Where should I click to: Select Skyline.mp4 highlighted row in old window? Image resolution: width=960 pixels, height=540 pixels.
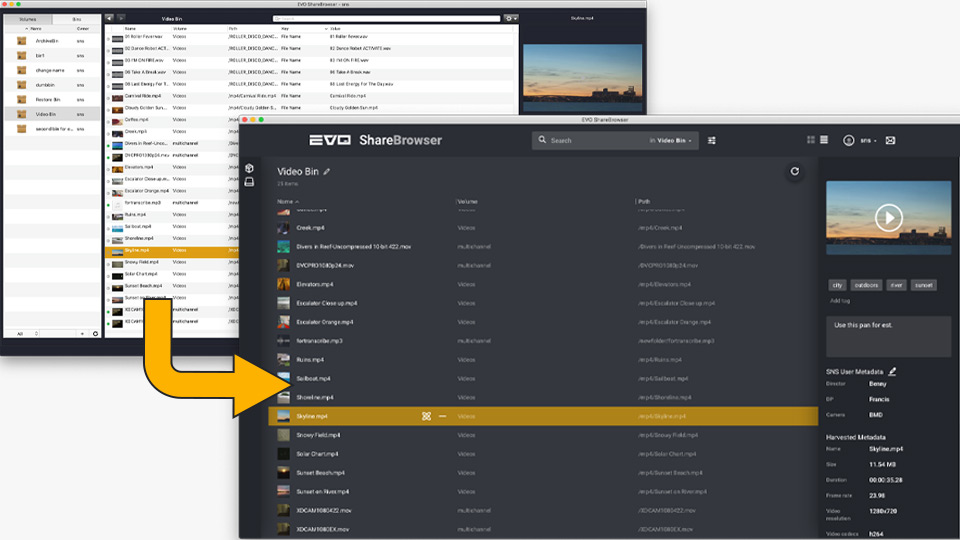pos(173,250)
